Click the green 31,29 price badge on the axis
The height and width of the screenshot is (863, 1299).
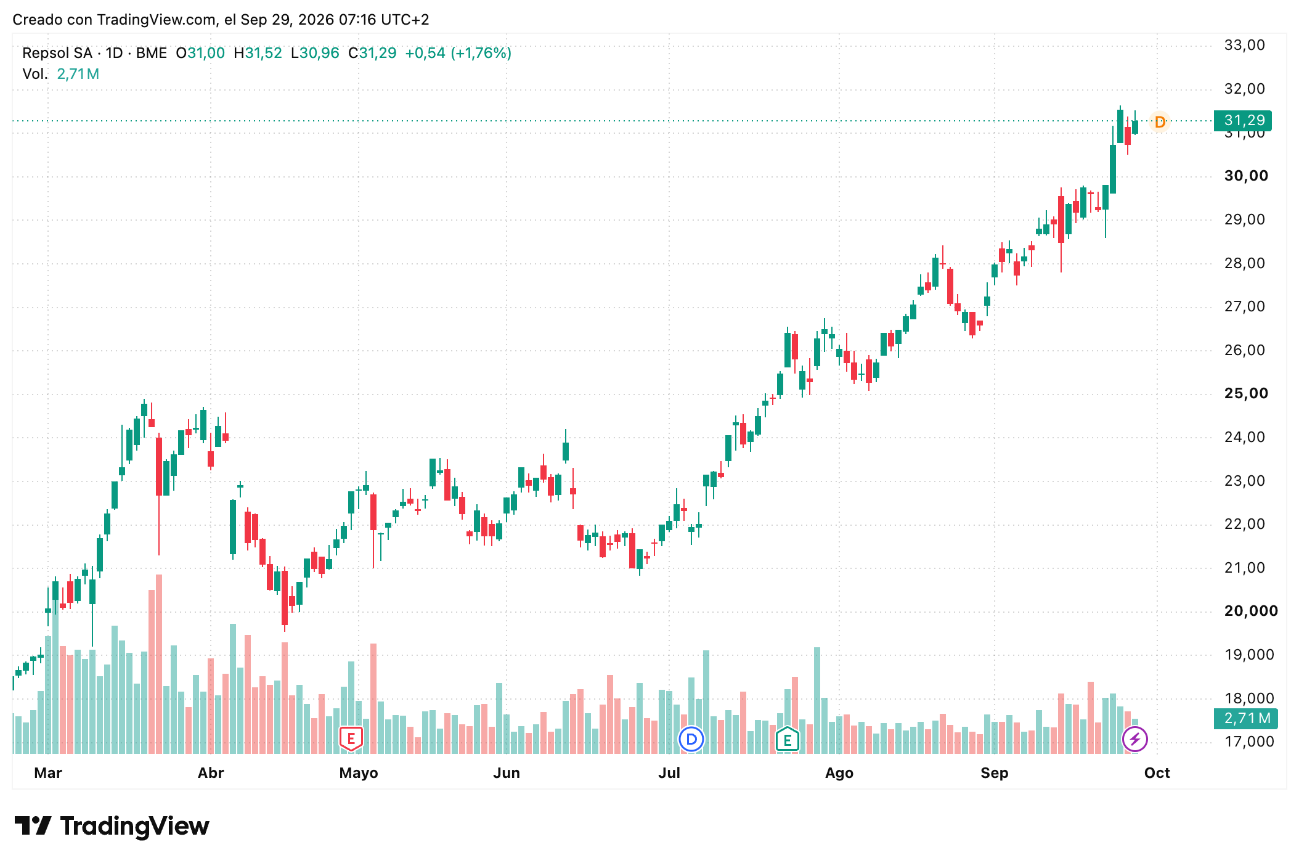tap(1243, 121)
